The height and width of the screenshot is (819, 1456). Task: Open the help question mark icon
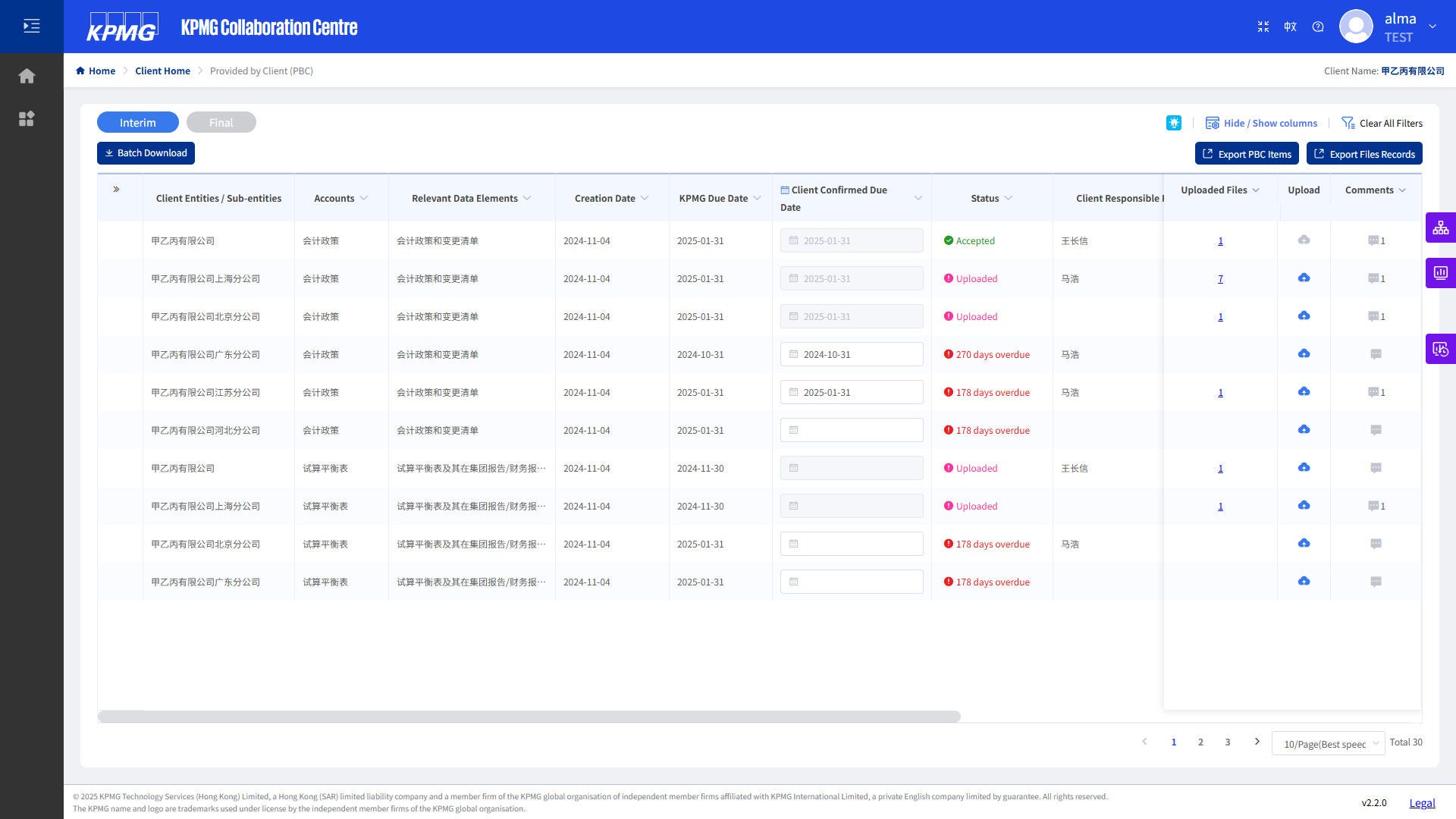tap(1318, 27)
